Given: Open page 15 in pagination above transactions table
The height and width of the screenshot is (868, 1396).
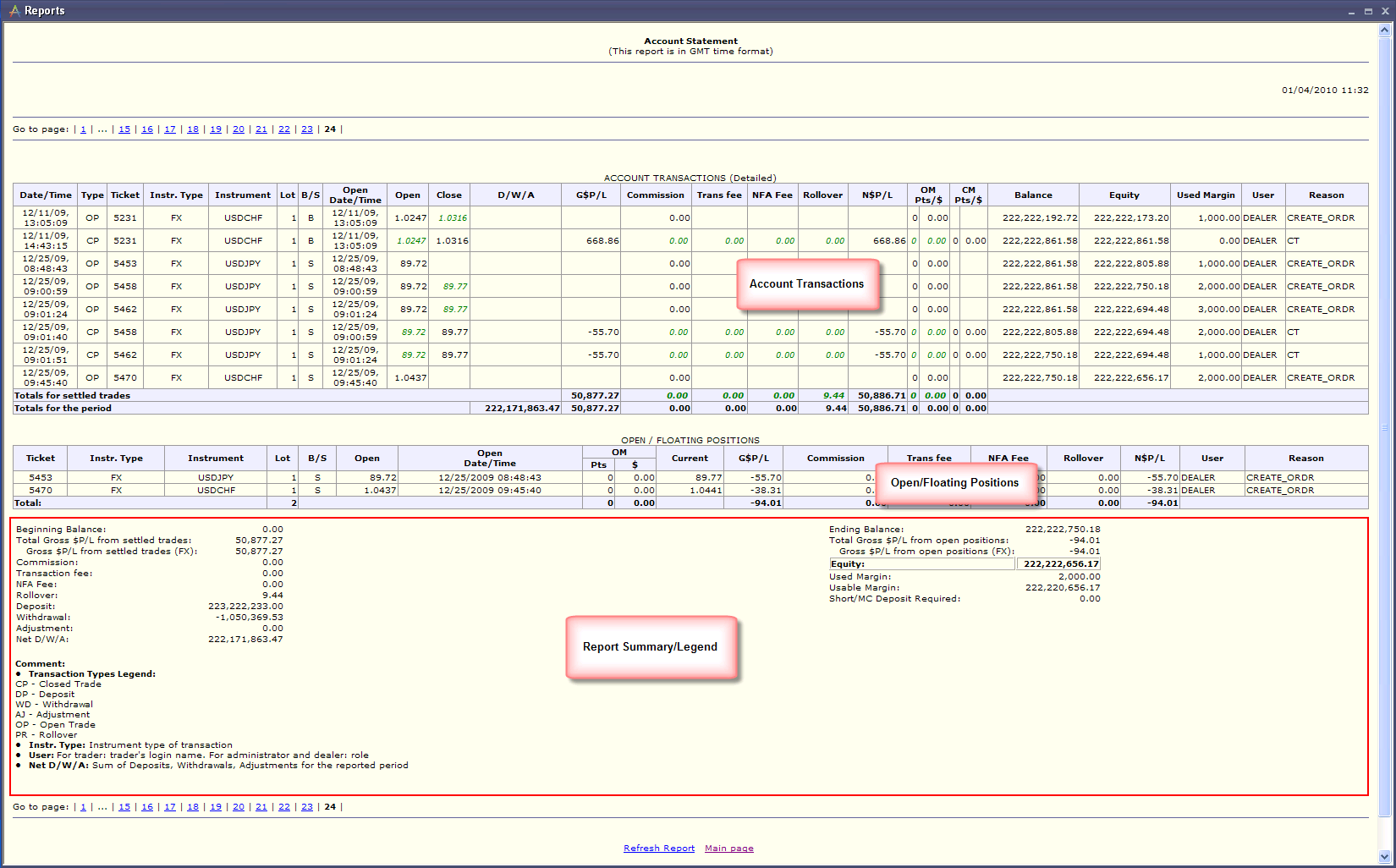Looking at the screenshot, I should point(124,129).
